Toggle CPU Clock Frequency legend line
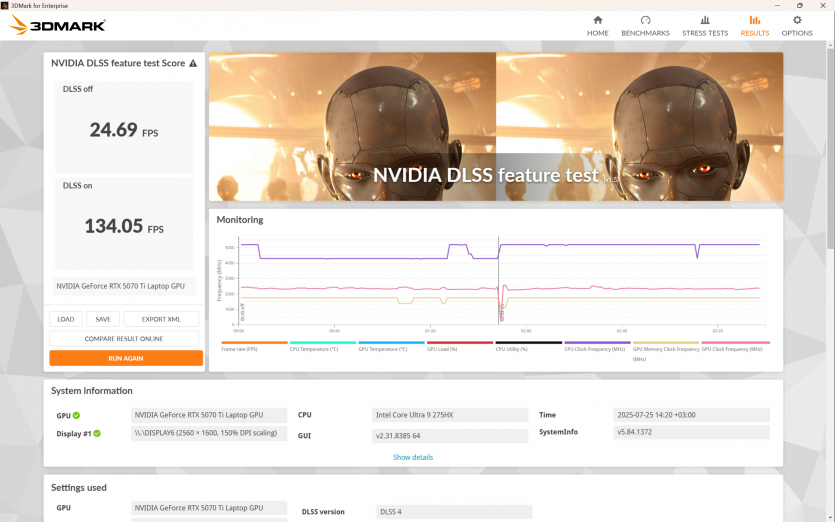The height and width of the screenshot is (522, 835). pyautogui.click(x=597, y=346)
